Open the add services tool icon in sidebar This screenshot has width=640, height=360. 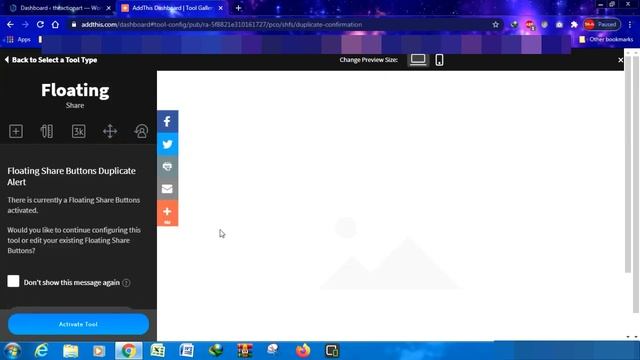(16, 131)
